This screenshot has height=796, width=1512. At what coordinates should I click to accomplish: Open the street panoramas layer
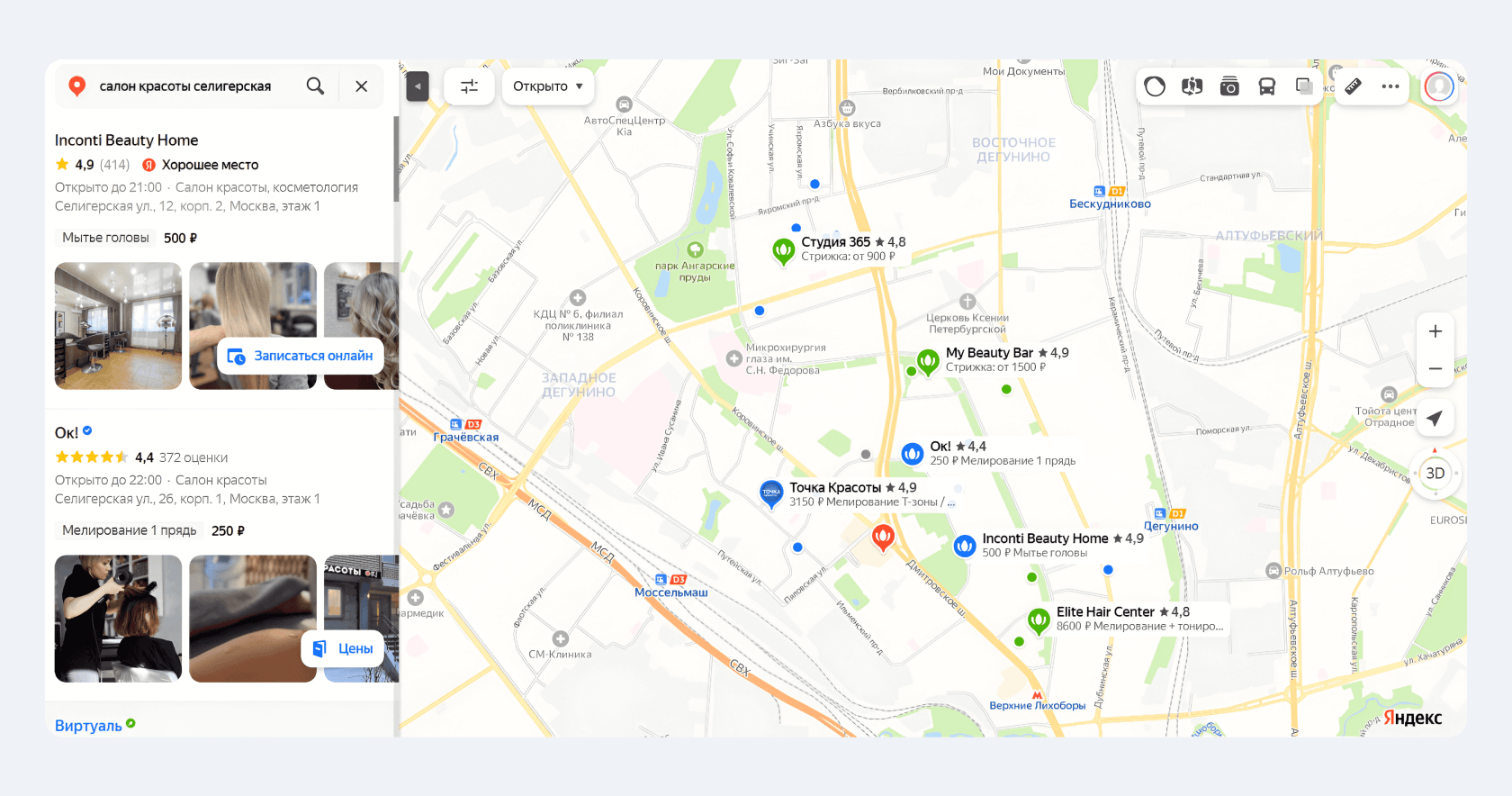pyautogui.click(x=1192, y=86)
